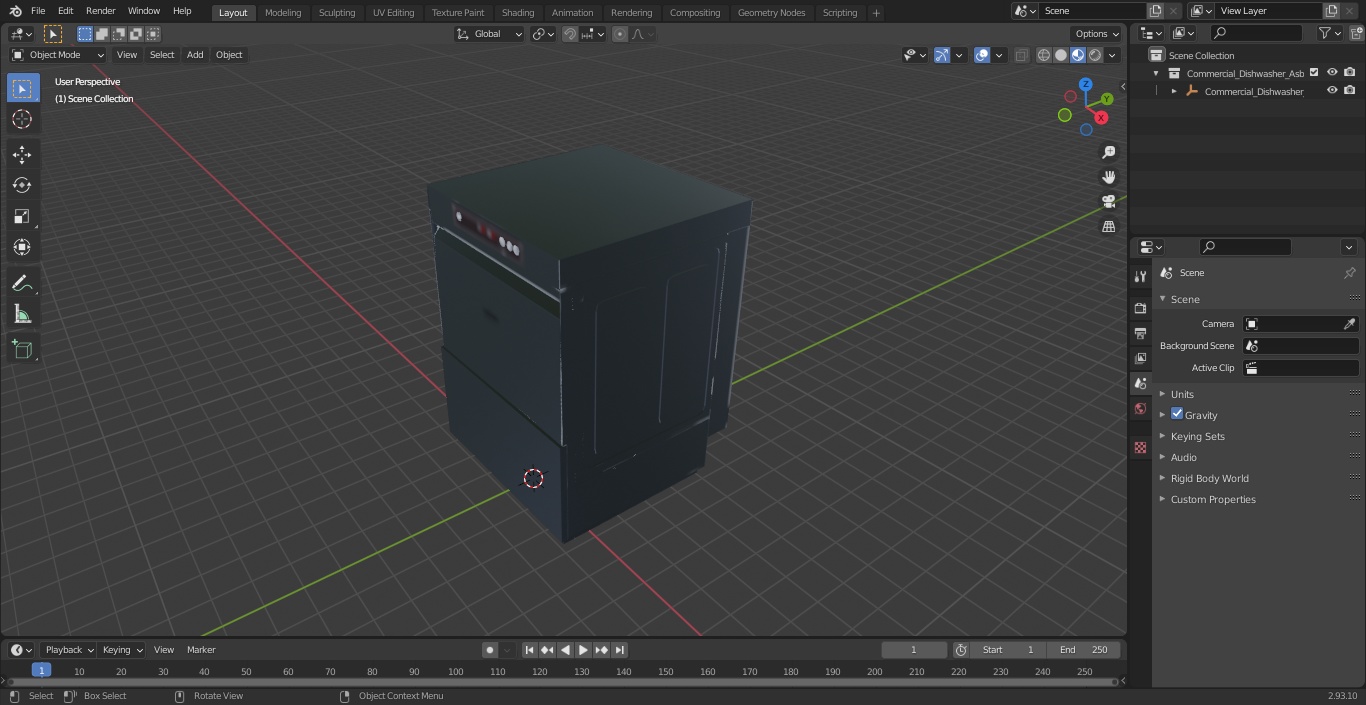Open the Playback dropdown in timeline
Viewport: 1366px width, 705px height.
(69, 650)
